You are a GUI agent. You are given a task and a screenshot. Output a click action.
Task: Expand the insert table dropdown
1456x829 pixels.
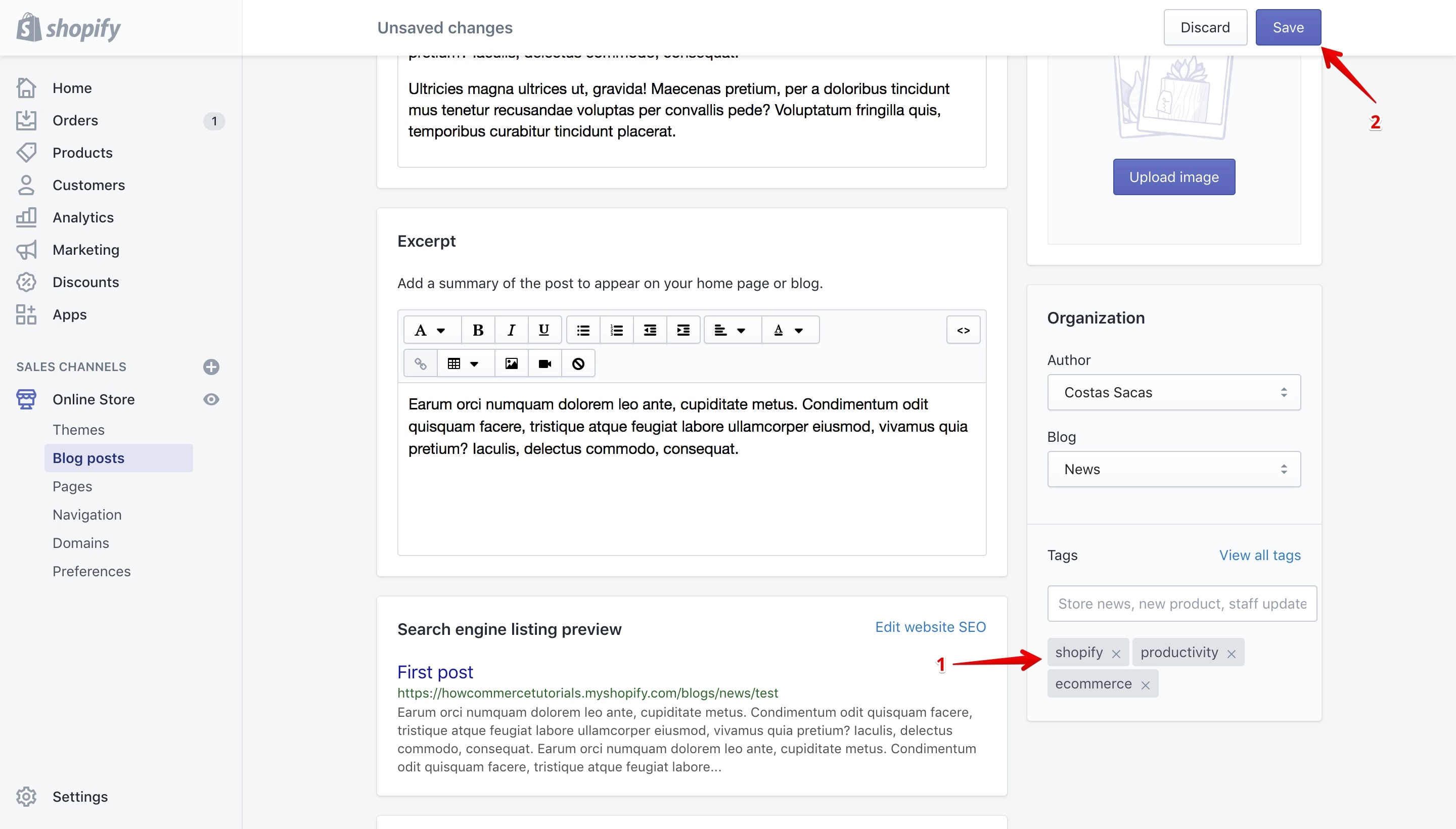click(x=465, y=363)
